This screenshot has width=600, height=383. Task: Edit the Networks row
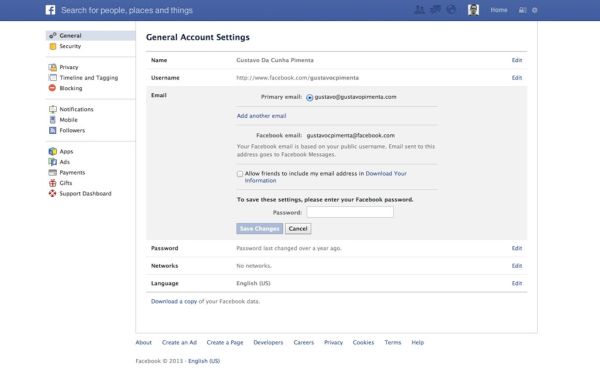click(x=517, y=266)
